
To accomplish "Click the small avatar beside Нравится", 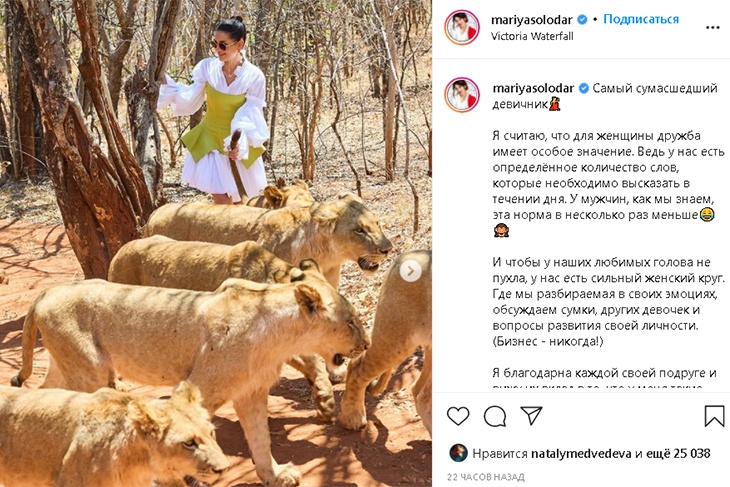I will (458, 453).
